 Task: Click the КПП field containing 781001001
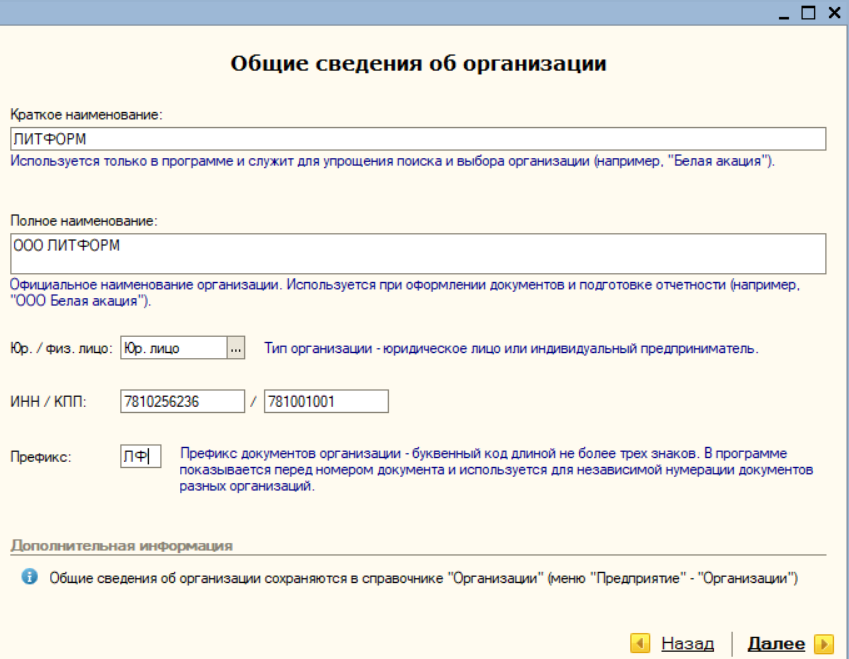click(326, 401)
